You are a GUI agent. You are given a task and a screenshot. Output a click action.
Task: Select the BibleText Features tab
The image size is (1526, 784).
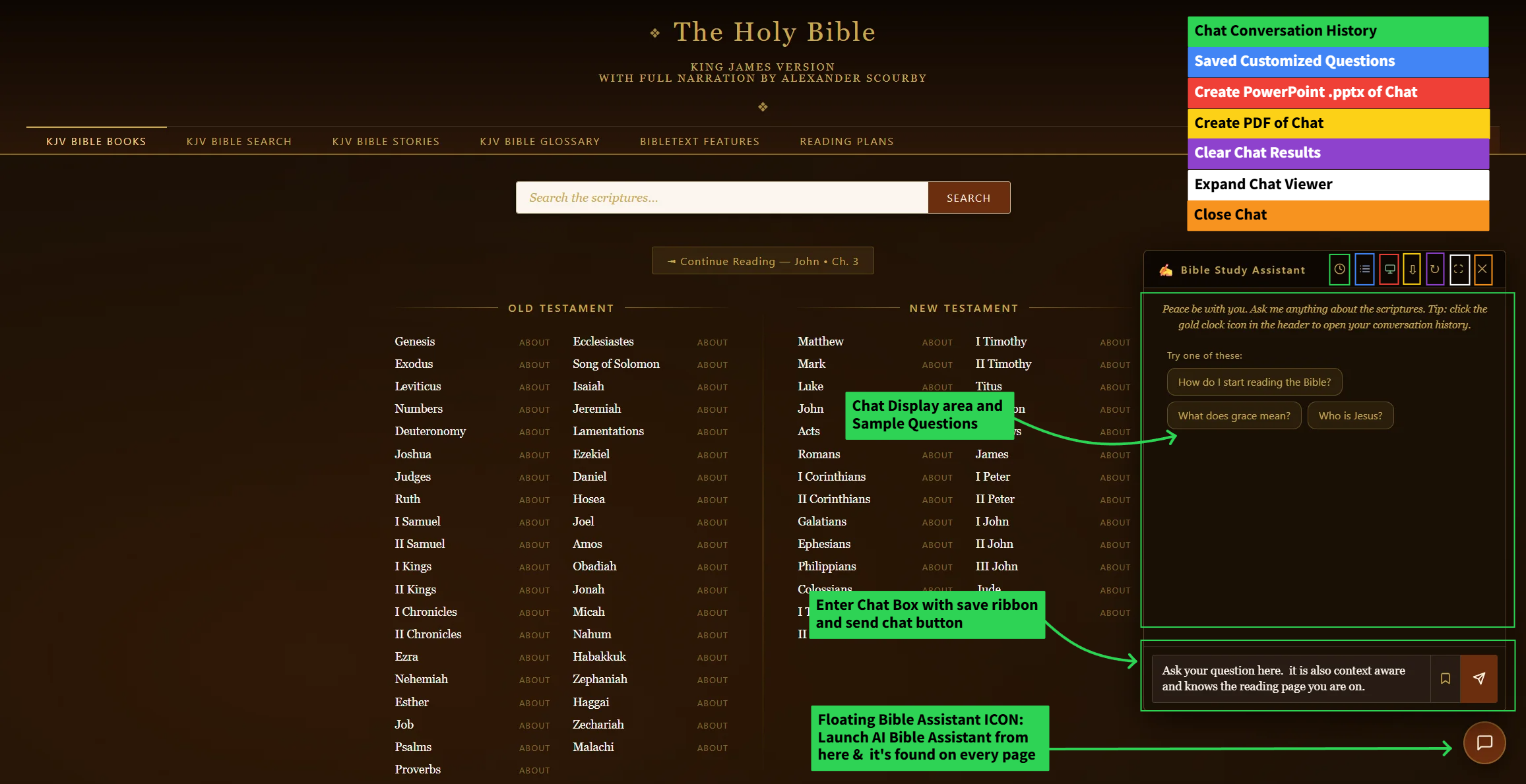[699, 141]
